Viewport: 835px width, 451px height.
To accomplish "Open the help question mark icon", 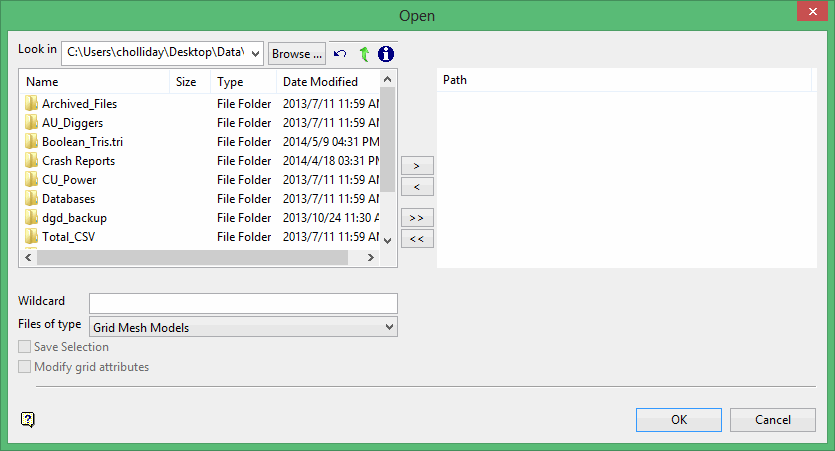I will (x=28, y=420).
